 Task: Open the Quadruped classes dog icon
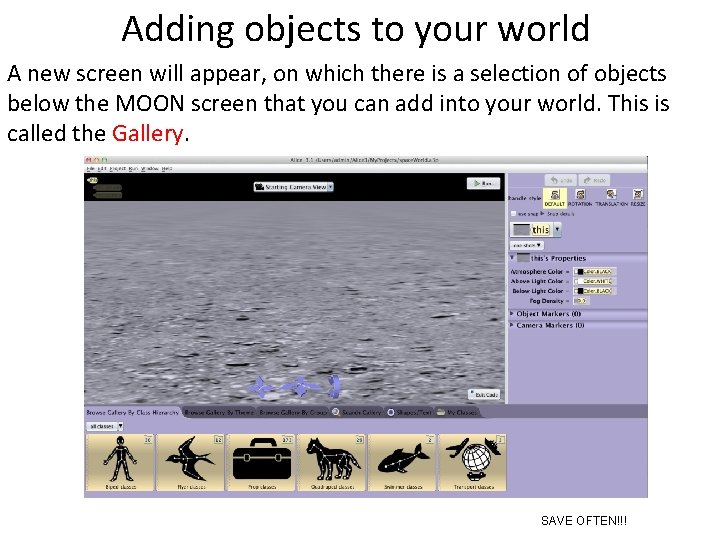pos(332,462)
